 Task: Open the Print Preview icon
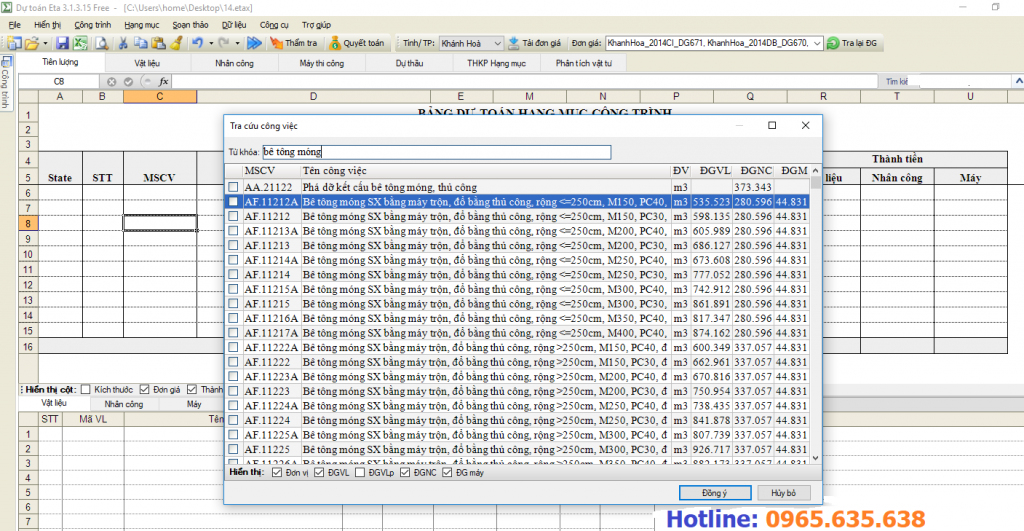pyautogui.click(x=101, y=43)
